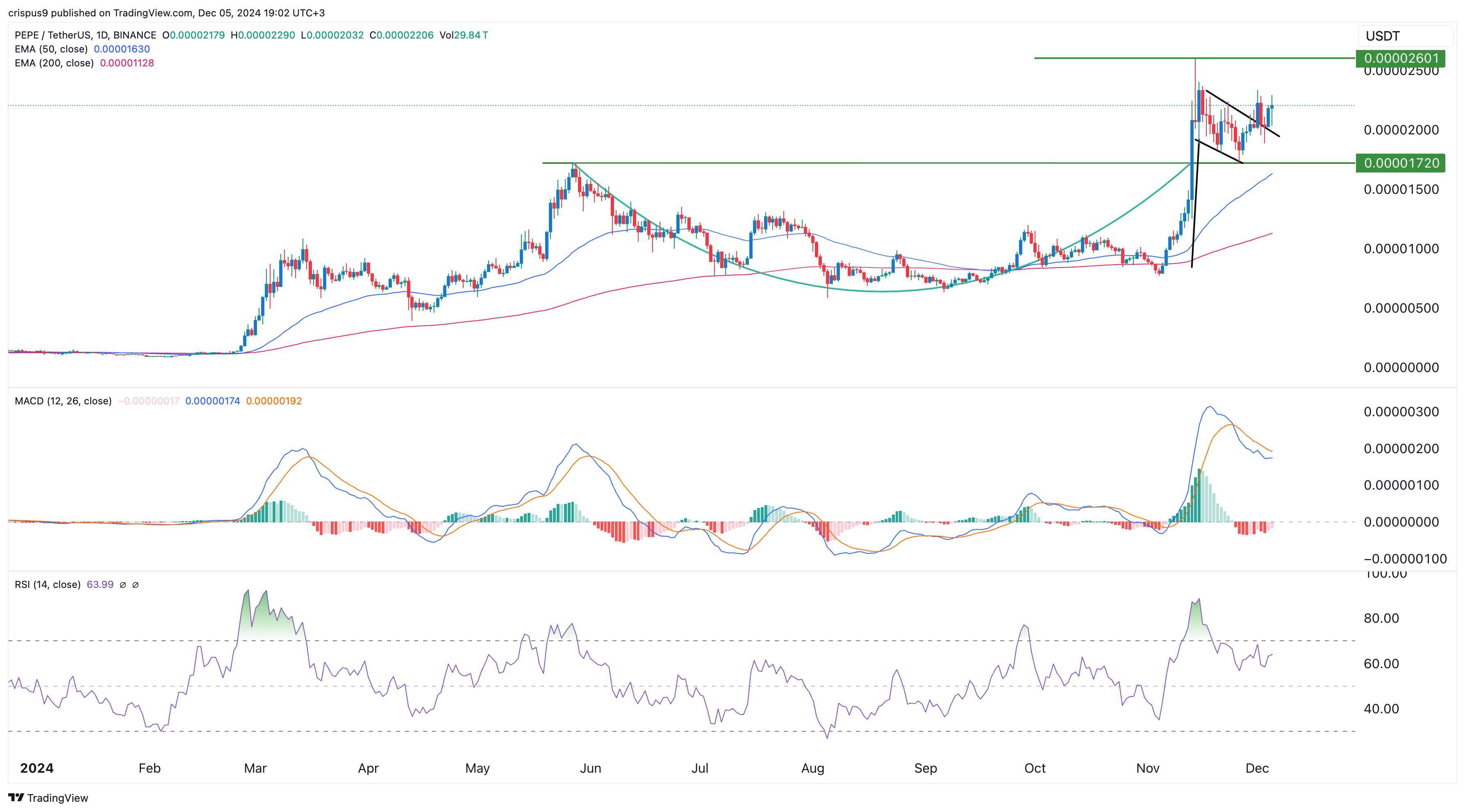Click EMA 50 value 0.00001630

point(122,49)
